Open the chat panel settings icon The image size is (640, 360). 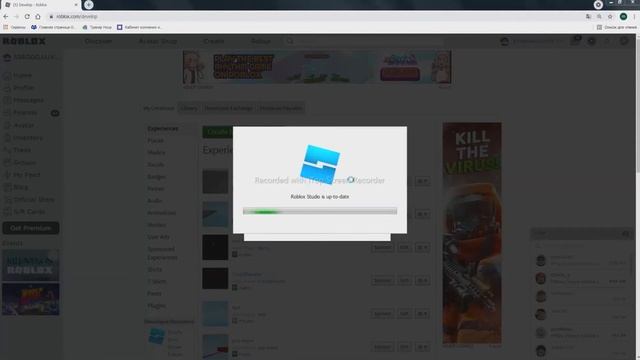[625, 234]
